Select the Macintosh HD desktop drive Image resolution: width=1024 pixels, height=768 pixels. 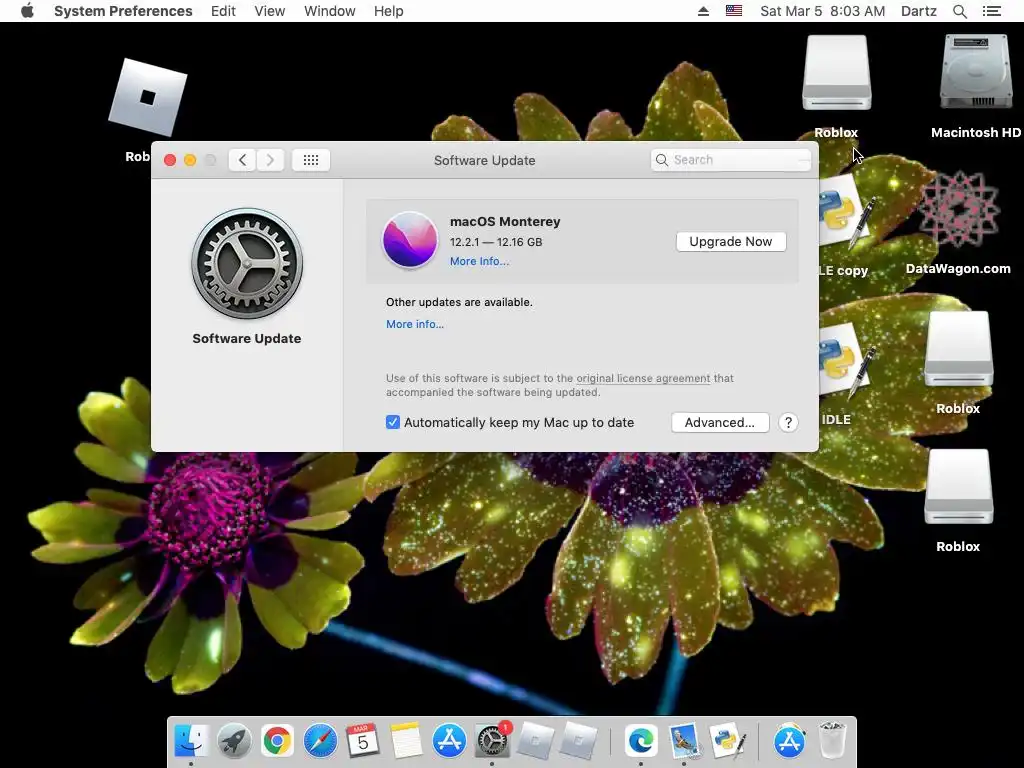click(x=976, y=72)
